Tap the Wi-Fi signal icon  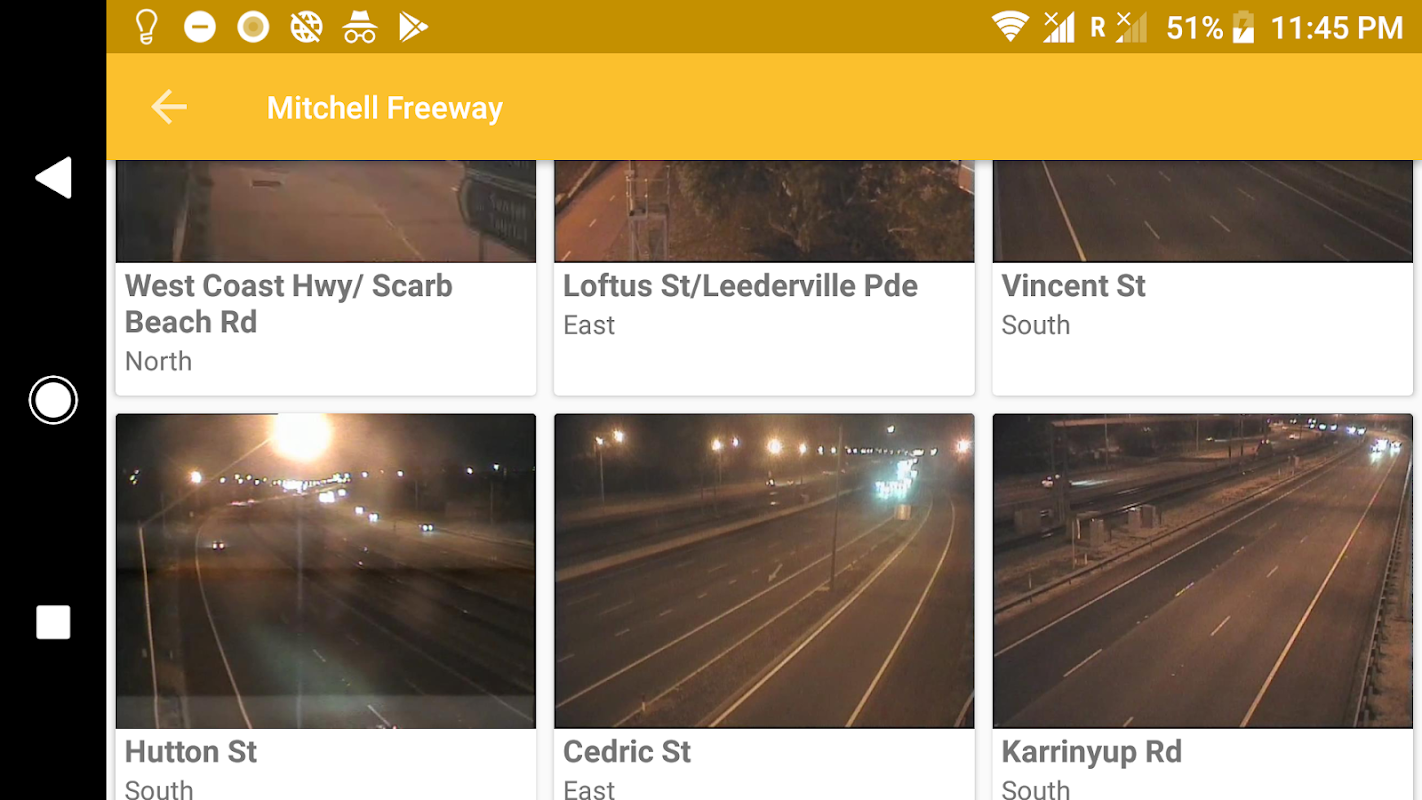[x=1011, y=27]
